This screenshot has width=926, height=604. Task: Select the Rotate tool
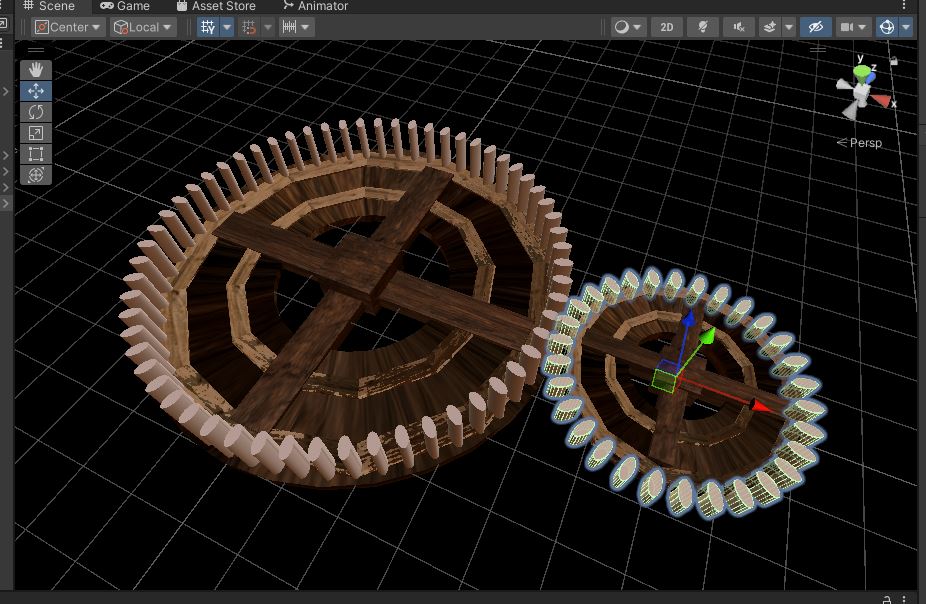tap(36, 112)
